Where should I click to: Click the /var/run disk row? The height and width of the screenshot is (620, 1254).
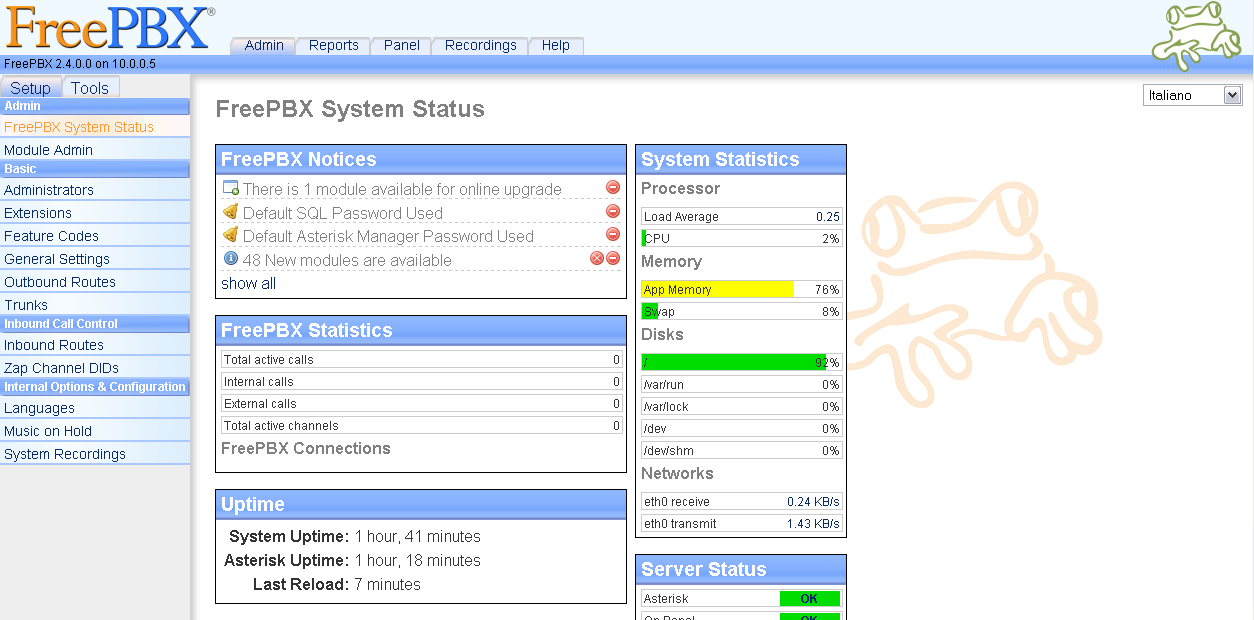[741, 385]
